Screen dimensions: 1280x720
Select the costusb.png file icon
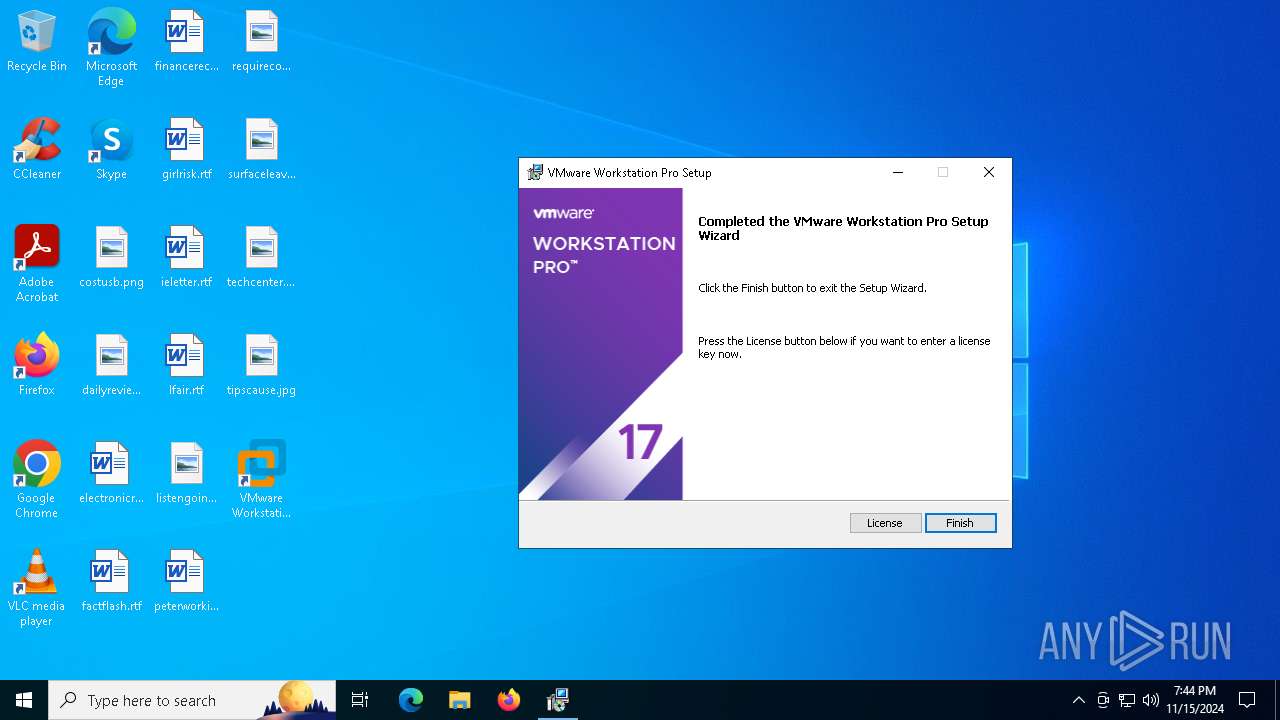pyautogui.click(x=111, y=258)
